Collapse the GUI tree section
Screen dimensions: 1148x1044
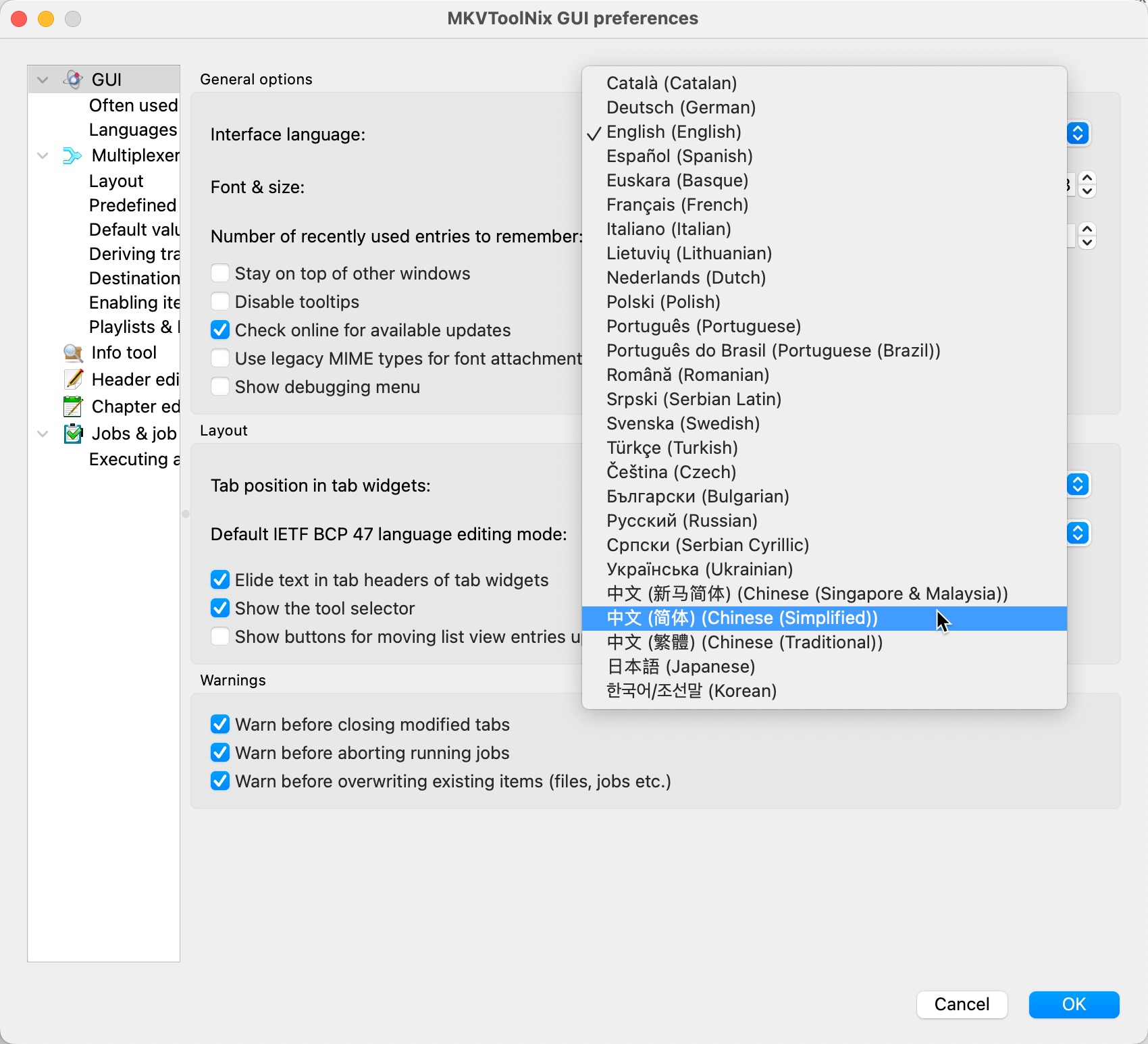43,80
